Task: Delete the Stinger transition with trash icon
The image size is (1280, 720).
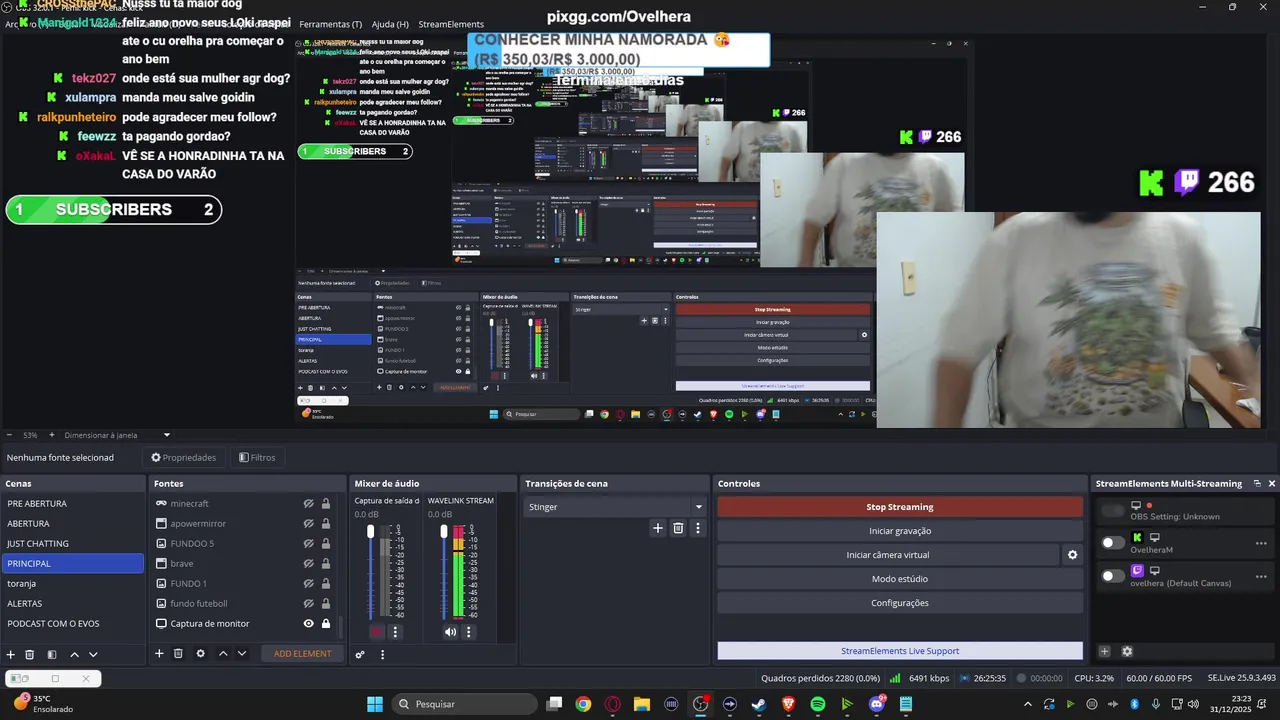Action: [678, 528]
